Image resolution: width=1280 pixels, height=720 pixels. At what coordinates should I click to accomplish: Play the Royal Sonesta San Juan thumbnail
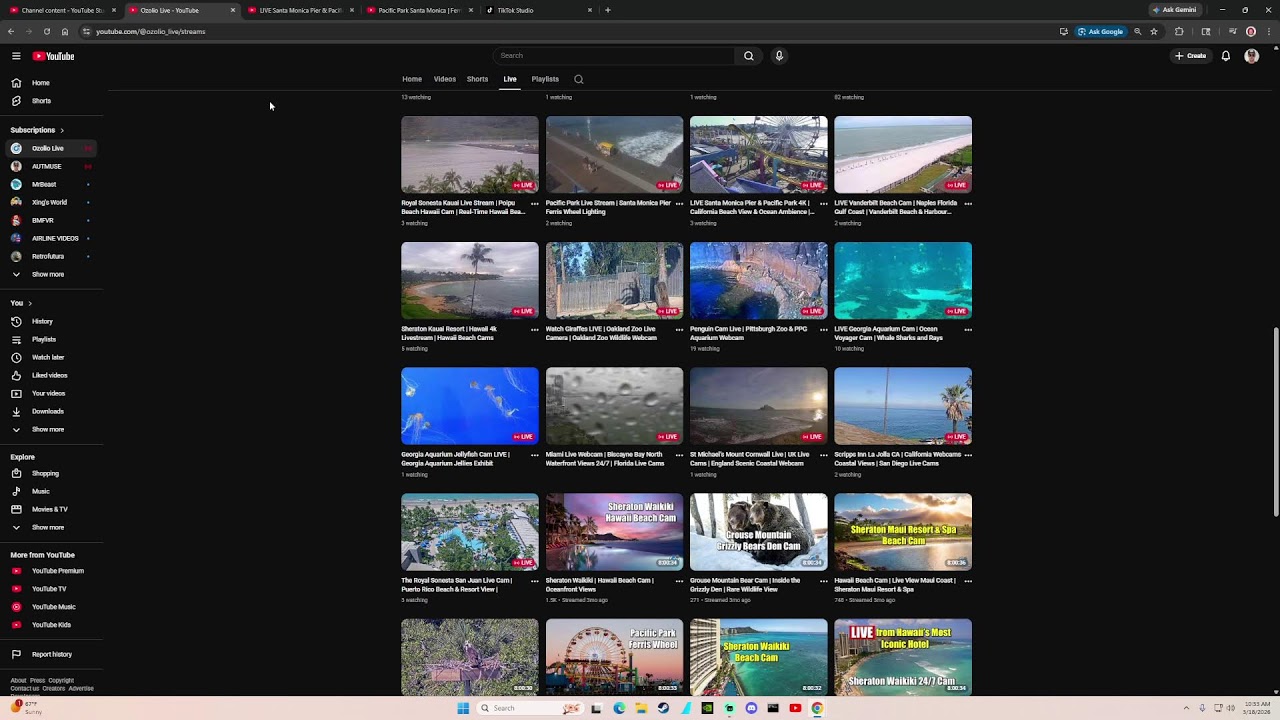(x=470, y=532)
